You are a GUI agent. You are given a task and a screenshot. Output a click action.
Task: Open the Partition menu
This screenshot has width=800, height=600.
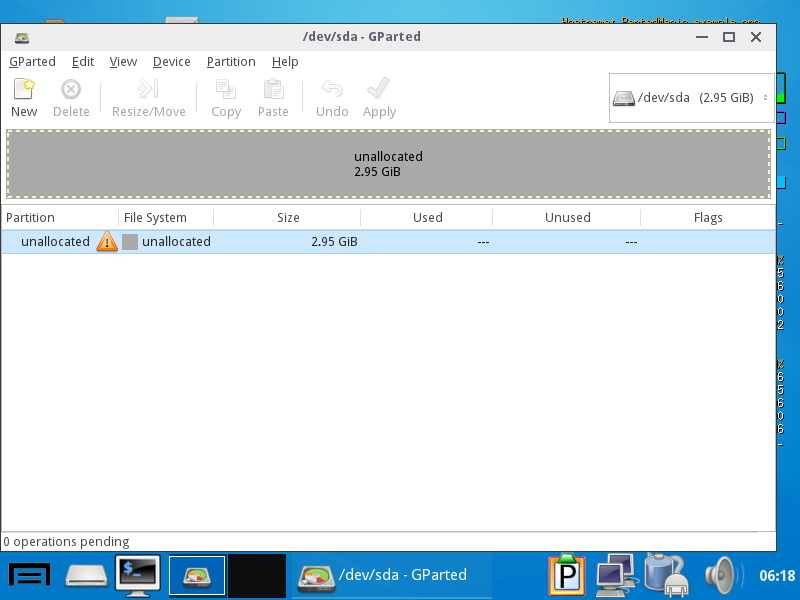(x=231, y=61)
